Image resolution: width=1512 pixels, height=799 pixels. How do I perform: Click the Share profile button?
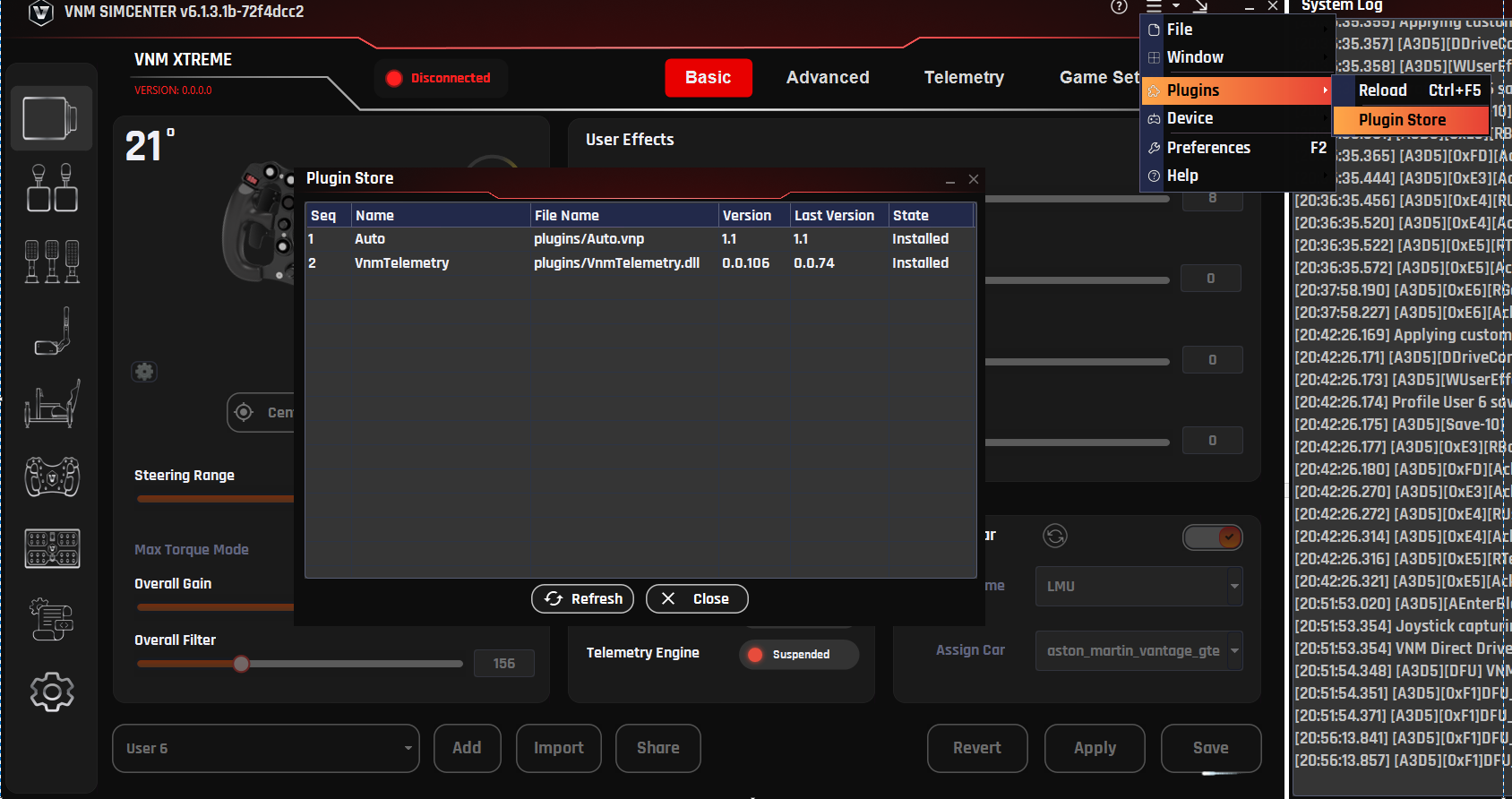tap(657, 748)
